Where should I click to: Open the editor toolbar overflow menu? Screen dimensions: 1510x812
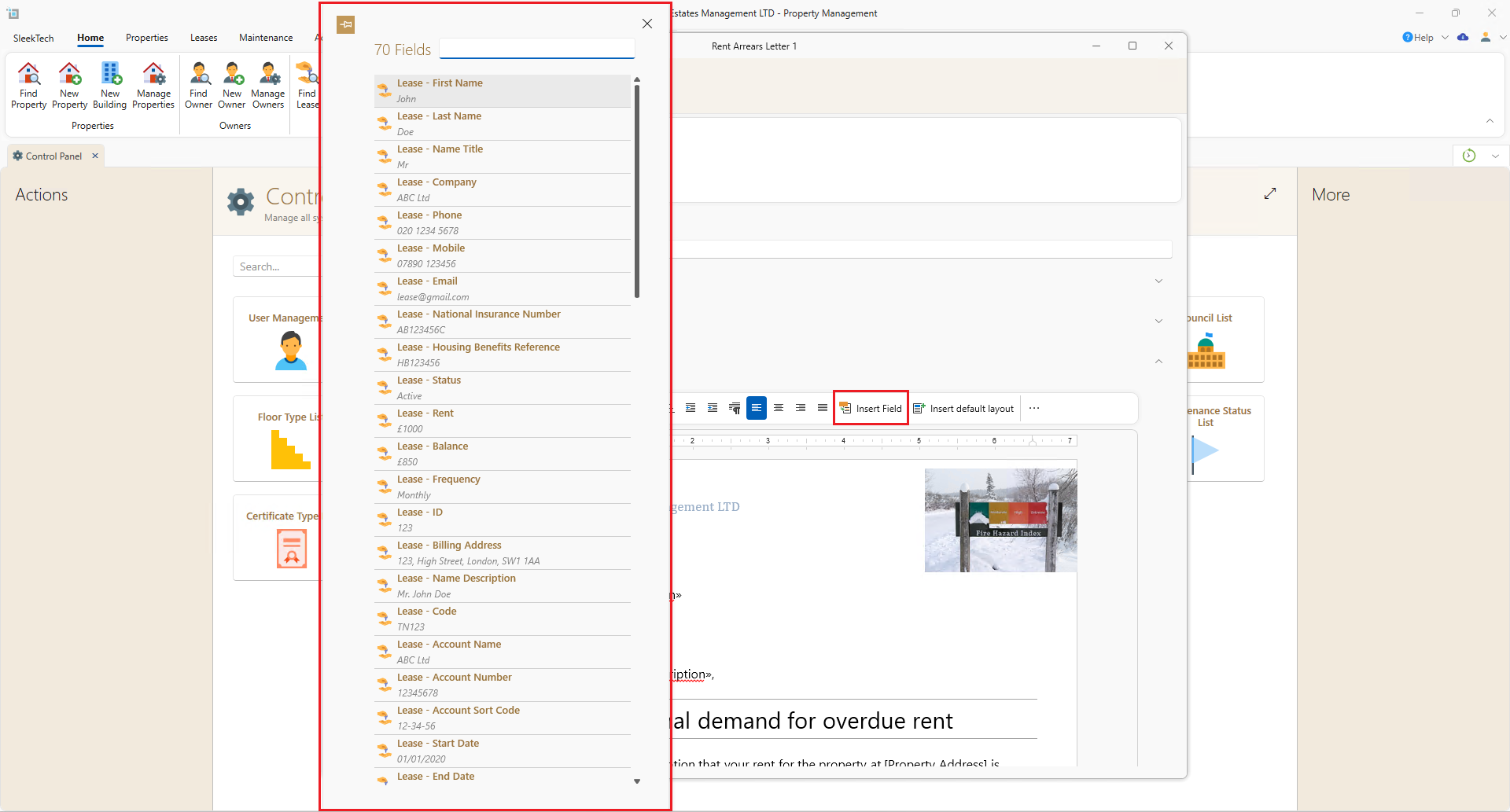tap(1034, 408)
